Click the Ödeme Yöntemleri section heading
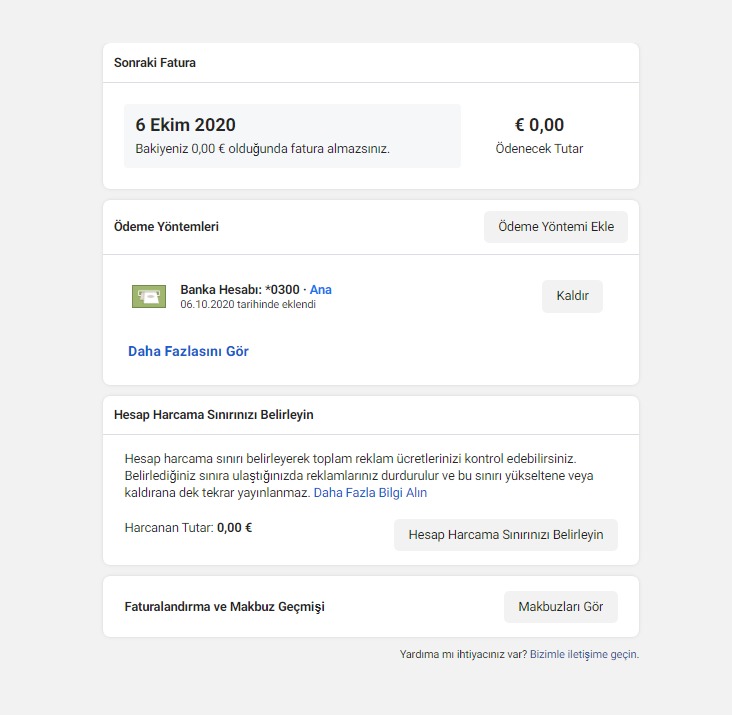 [x=166, y=227]
